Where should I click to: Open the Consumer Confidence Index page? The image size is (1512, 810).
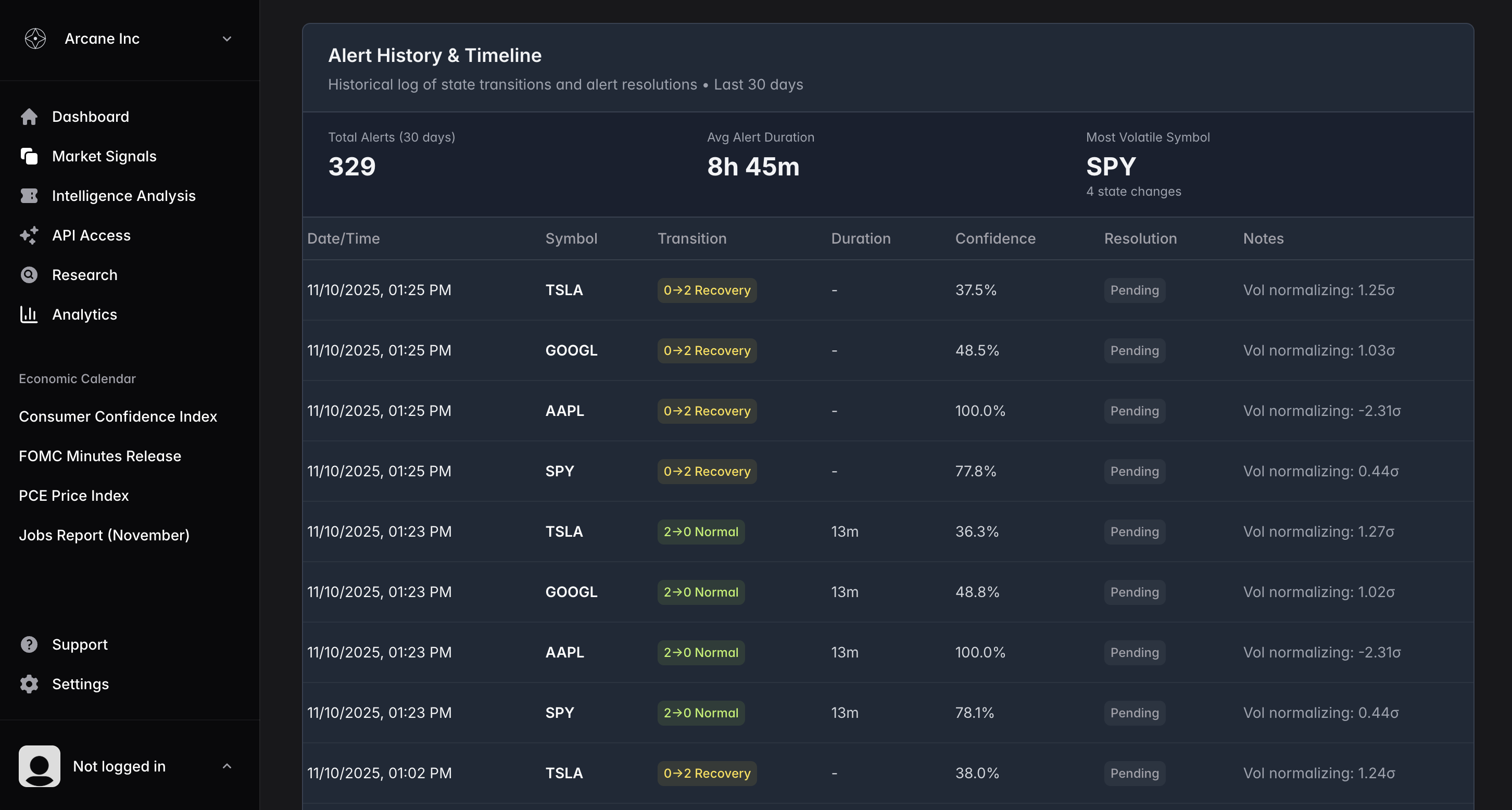[117, 416]
